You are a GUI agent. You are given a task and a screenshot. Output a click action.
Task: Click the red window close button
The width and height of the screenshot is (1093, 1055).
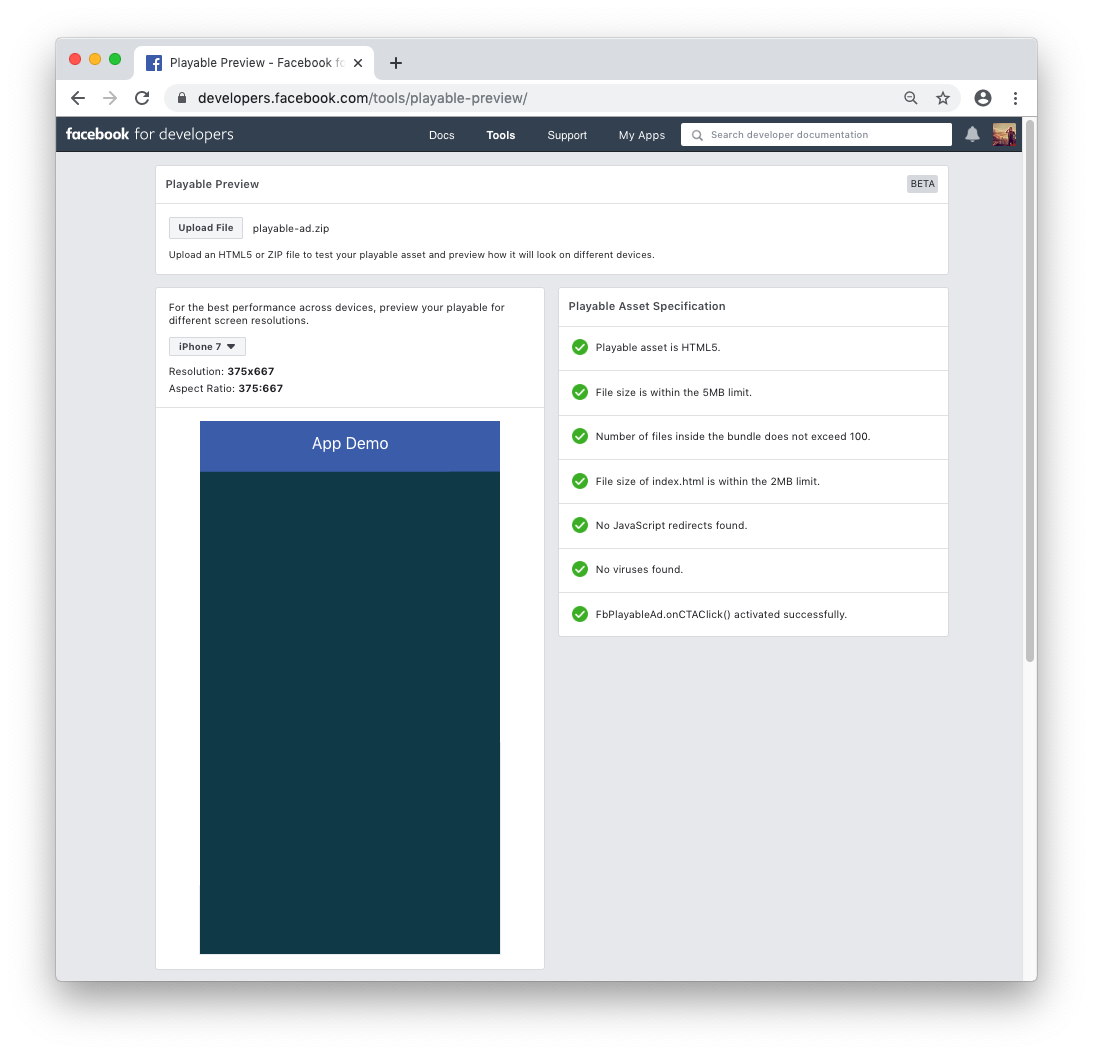tap(75, 59)
